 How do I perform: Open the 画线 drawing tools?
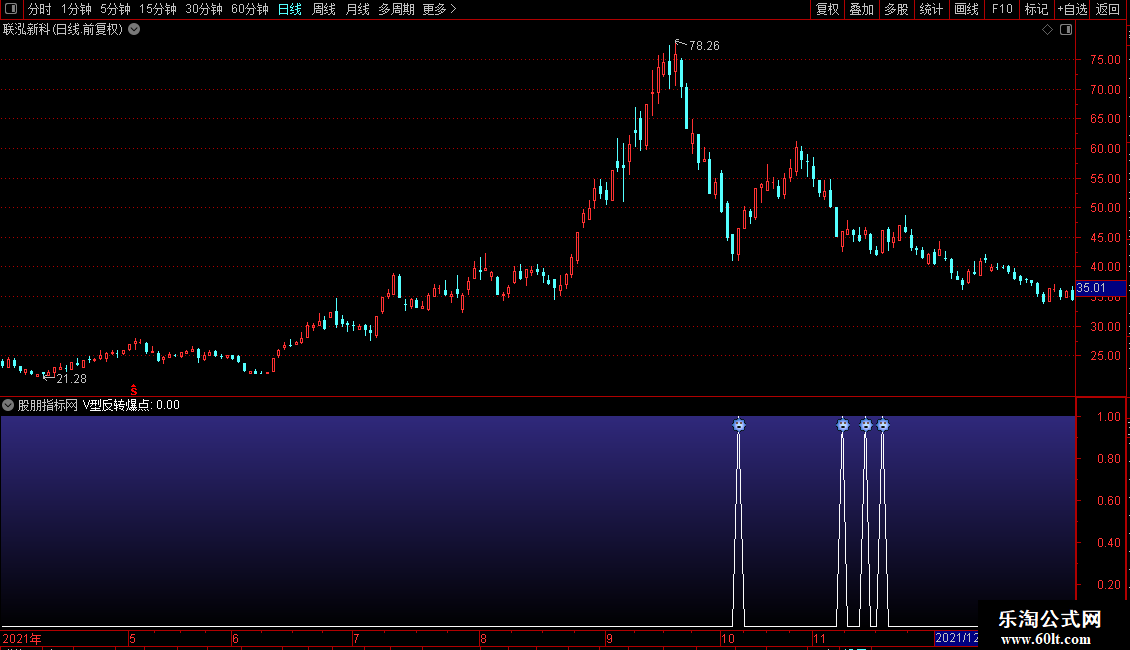coord(966,9)
